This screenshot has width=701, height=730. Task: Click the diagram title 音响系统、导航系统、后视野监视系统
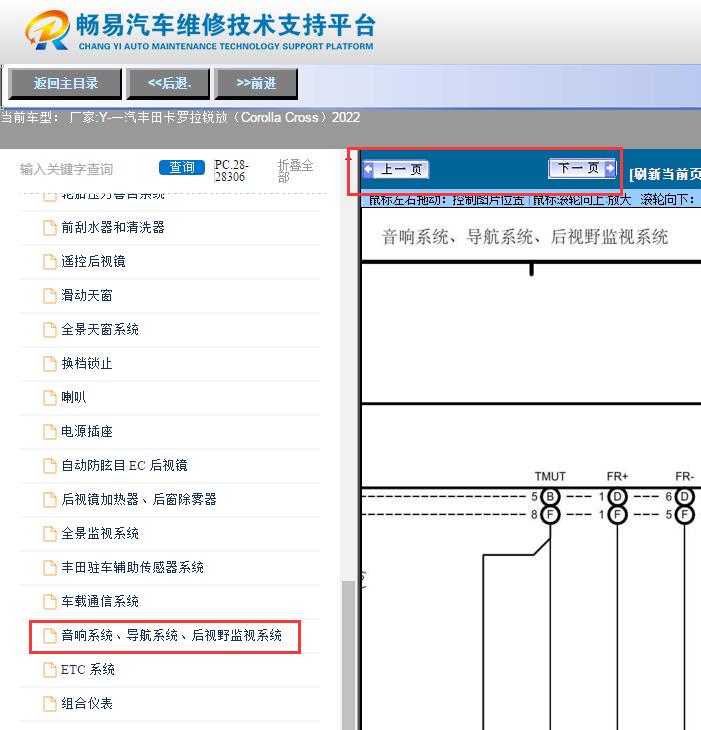(525, 237)
